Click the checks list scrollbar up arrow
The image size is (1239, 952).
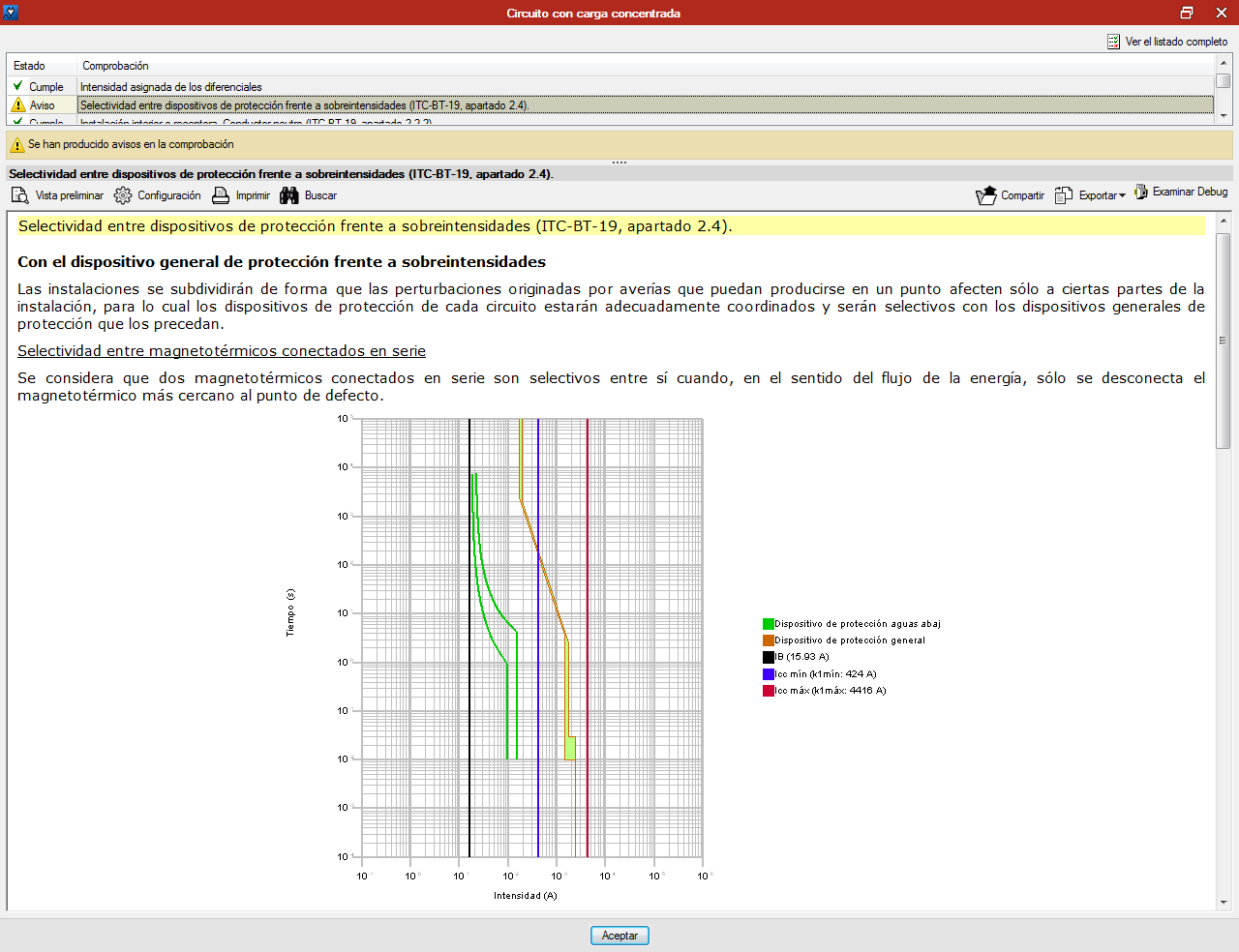1224,63
